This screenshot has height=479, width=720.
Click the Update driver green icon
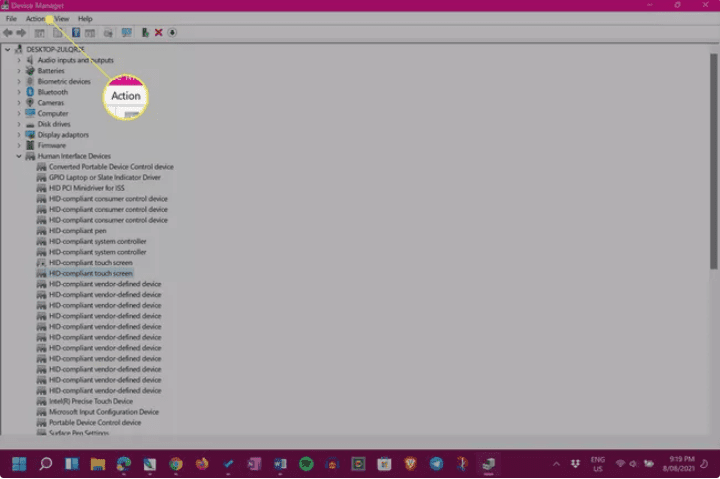pos(145,33)
